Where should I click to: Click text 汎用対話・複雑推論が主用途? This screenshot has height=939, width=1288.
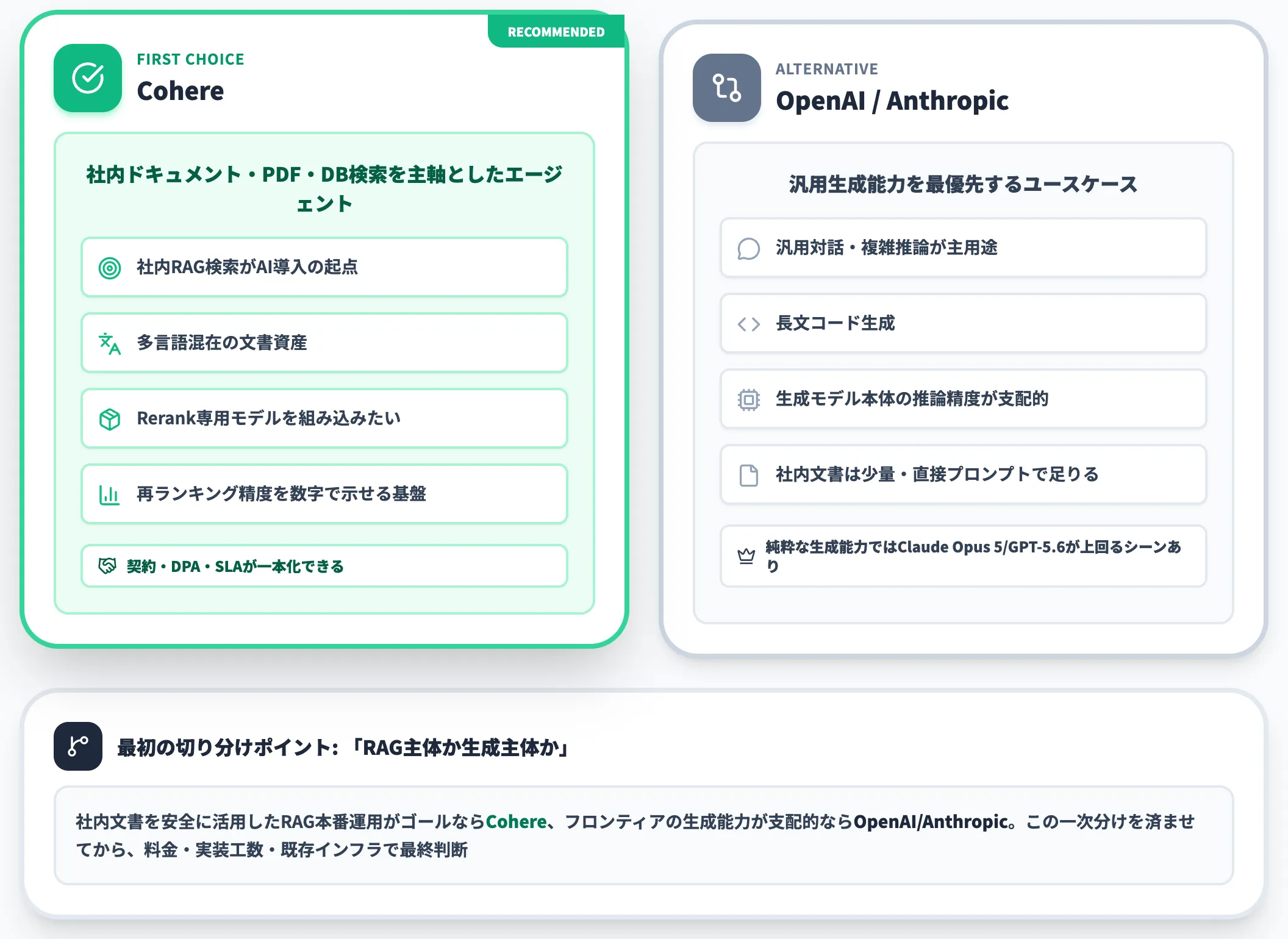[x=887, y=248]
